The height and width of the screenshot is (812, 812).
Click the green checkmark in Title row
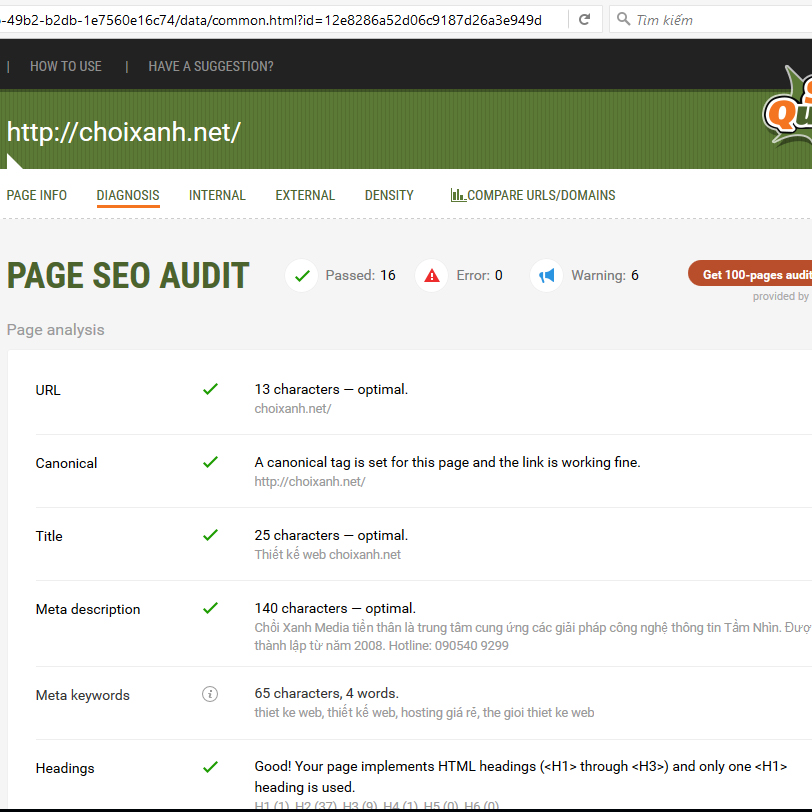(210, 535)
